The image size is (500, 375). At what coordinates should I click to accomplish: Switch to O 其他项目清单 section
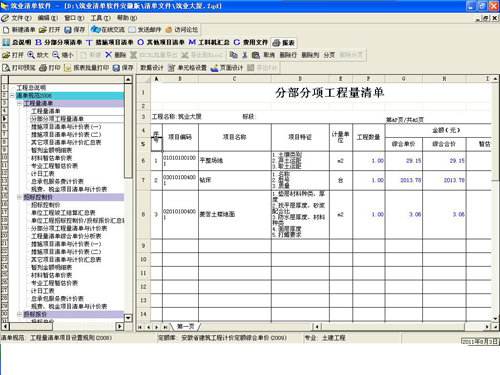[161, 42]
